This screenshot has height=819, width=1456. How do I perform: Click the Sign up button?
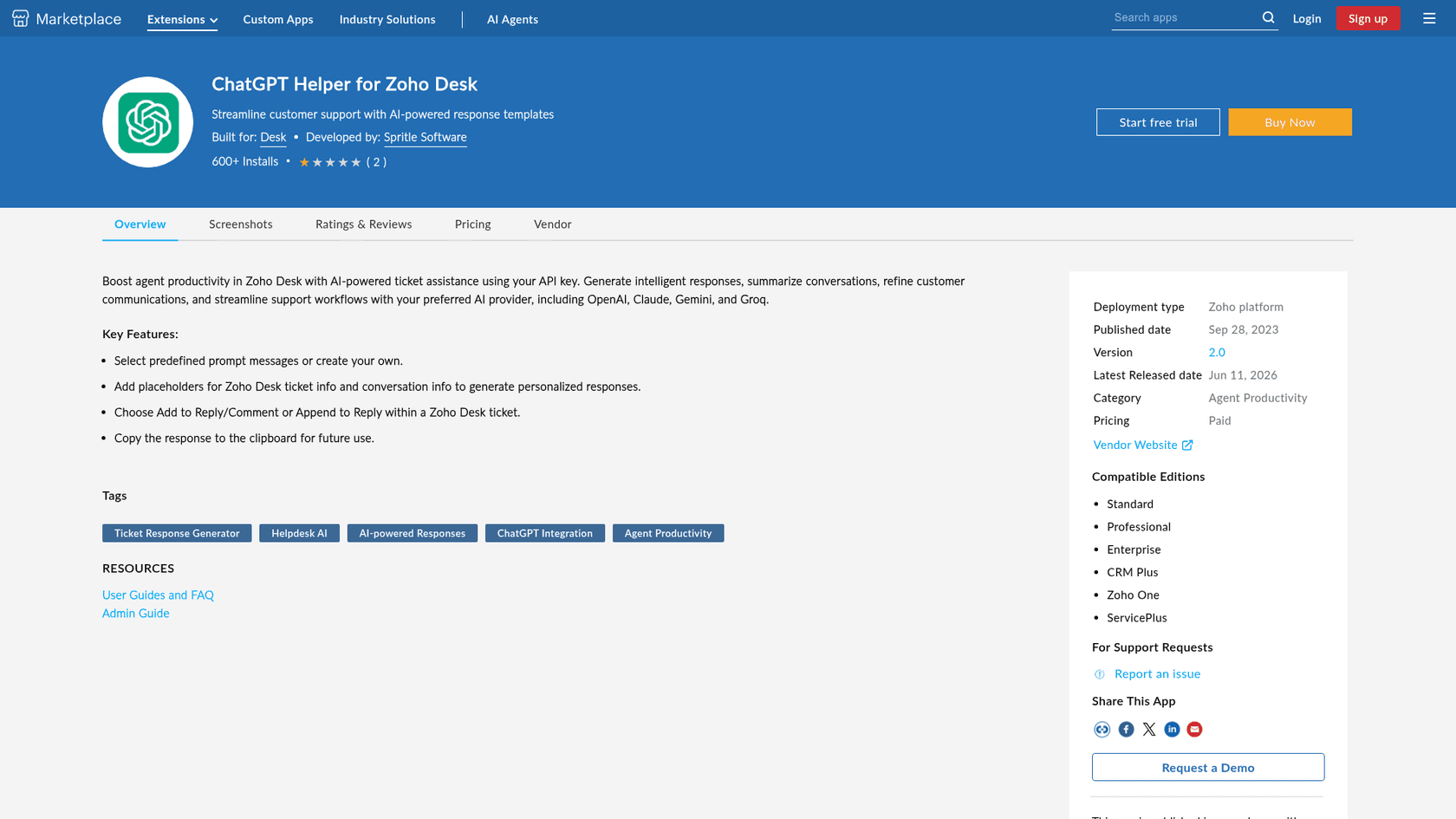pyautogui.click(x=1368, y=18)
